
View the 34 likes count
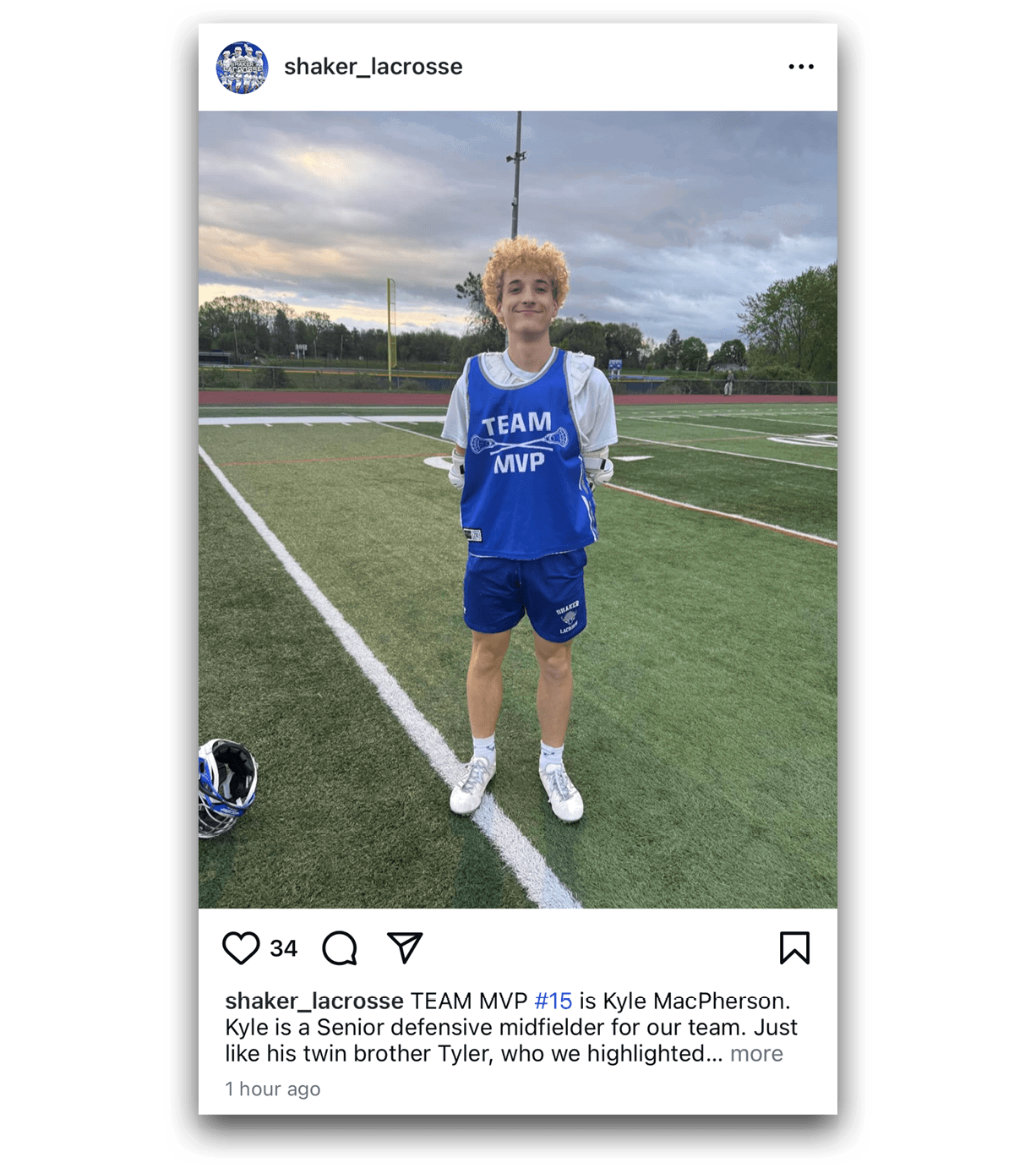click(284, 948)
